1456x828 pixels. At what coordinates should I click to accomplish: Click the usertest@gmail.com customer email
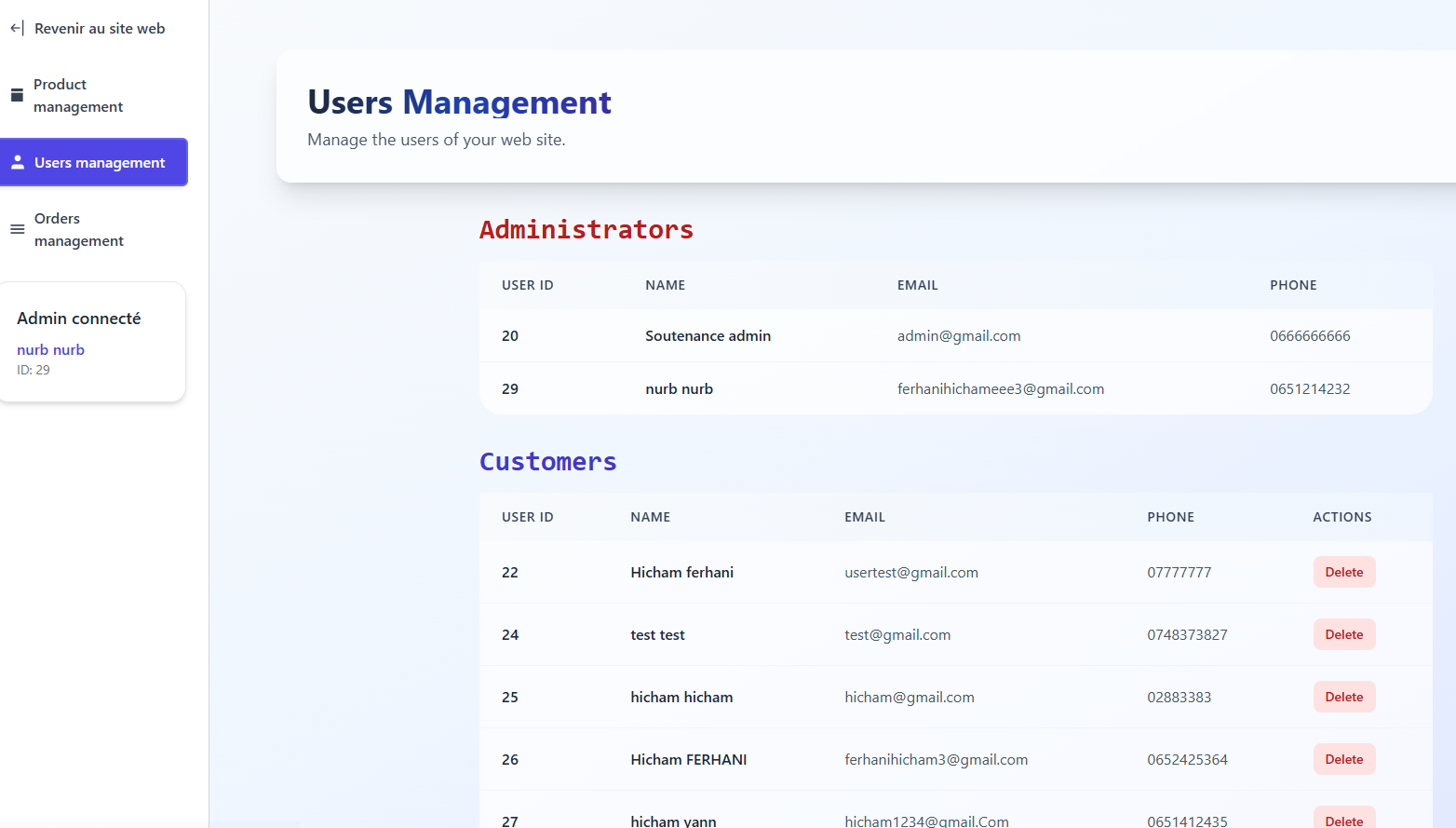coord(910,572)
